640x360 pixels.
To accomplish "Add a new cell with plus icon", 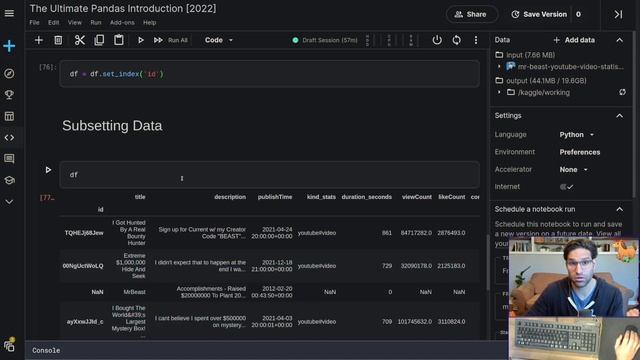I will (x=39, y=40).
